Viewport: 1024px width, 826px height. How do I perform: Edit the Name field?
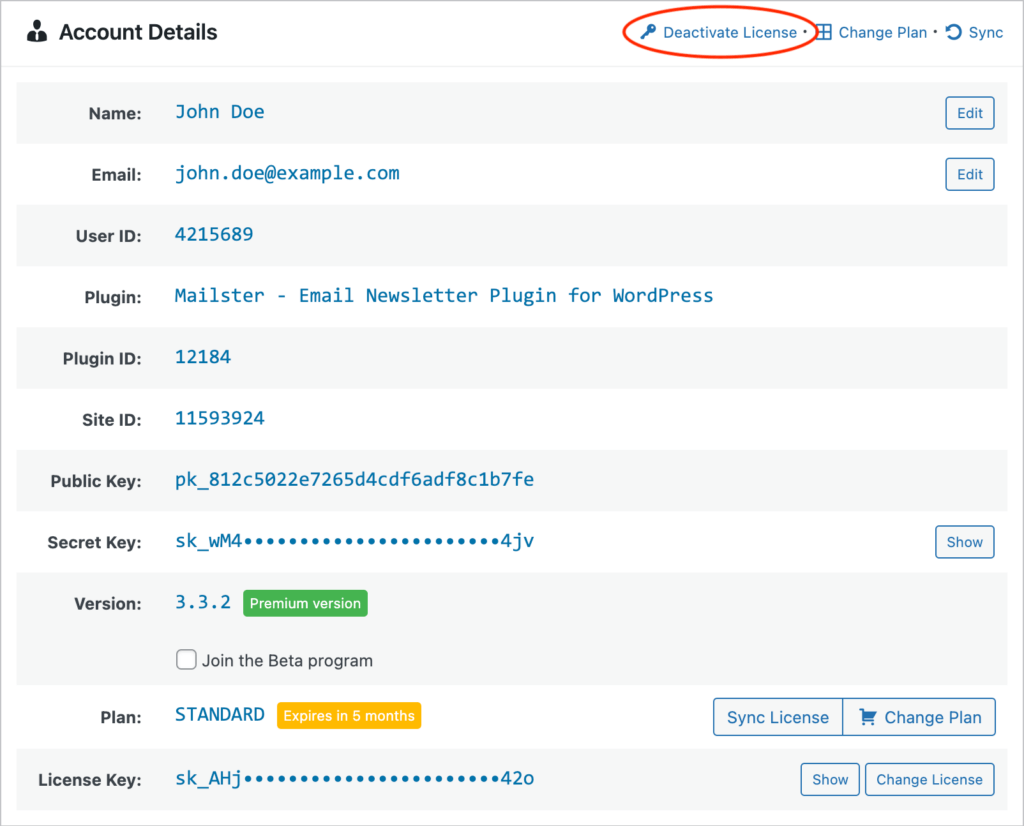969,113
